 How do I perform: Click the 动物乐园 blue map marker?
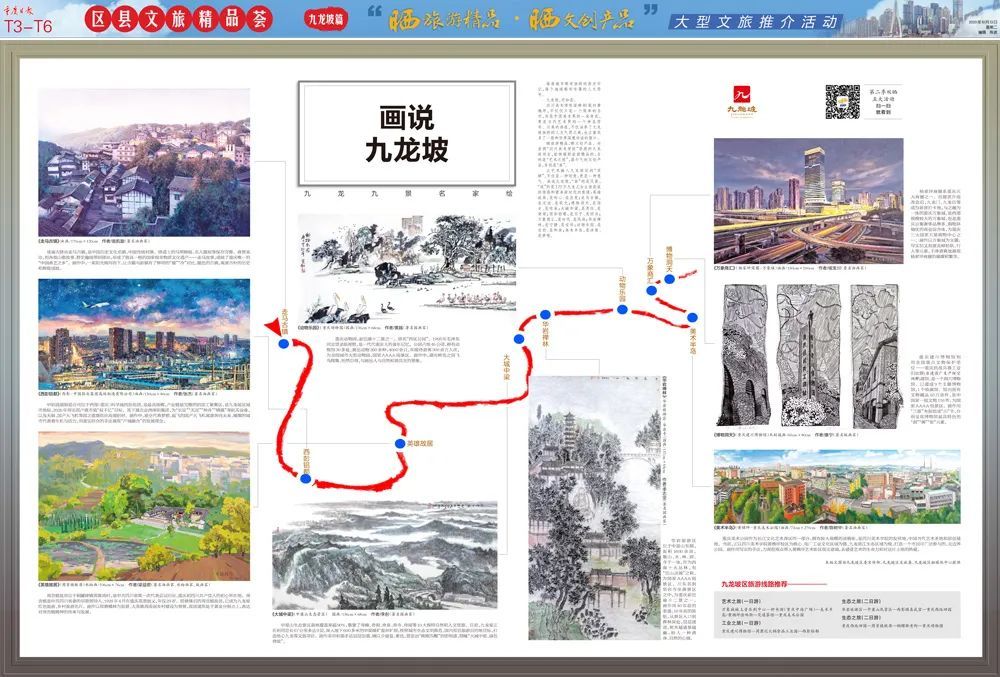(622, 310)
